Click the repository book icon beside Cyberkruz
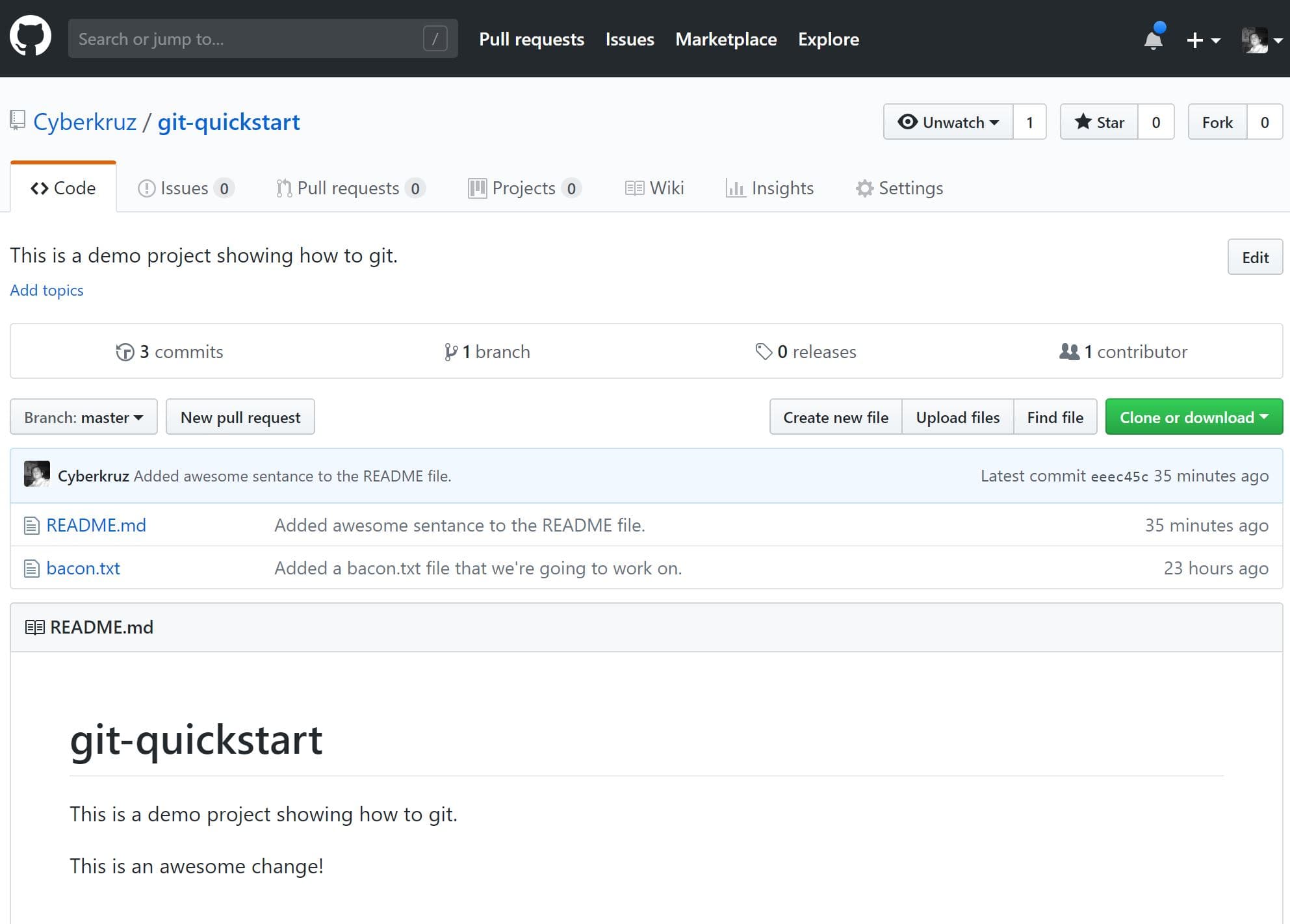 pos(18,120)
